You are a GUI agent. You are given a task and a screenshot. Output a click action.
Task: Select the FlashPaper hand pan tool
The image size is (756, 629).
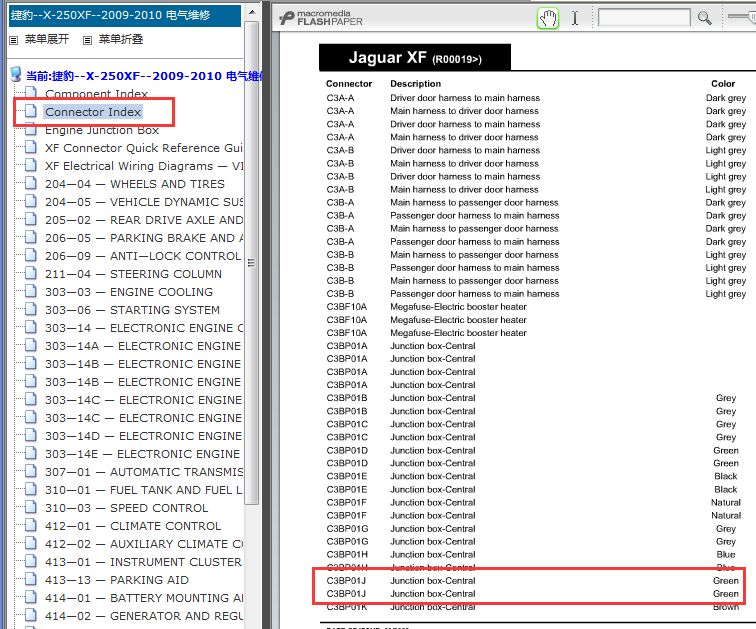point(548,19)
